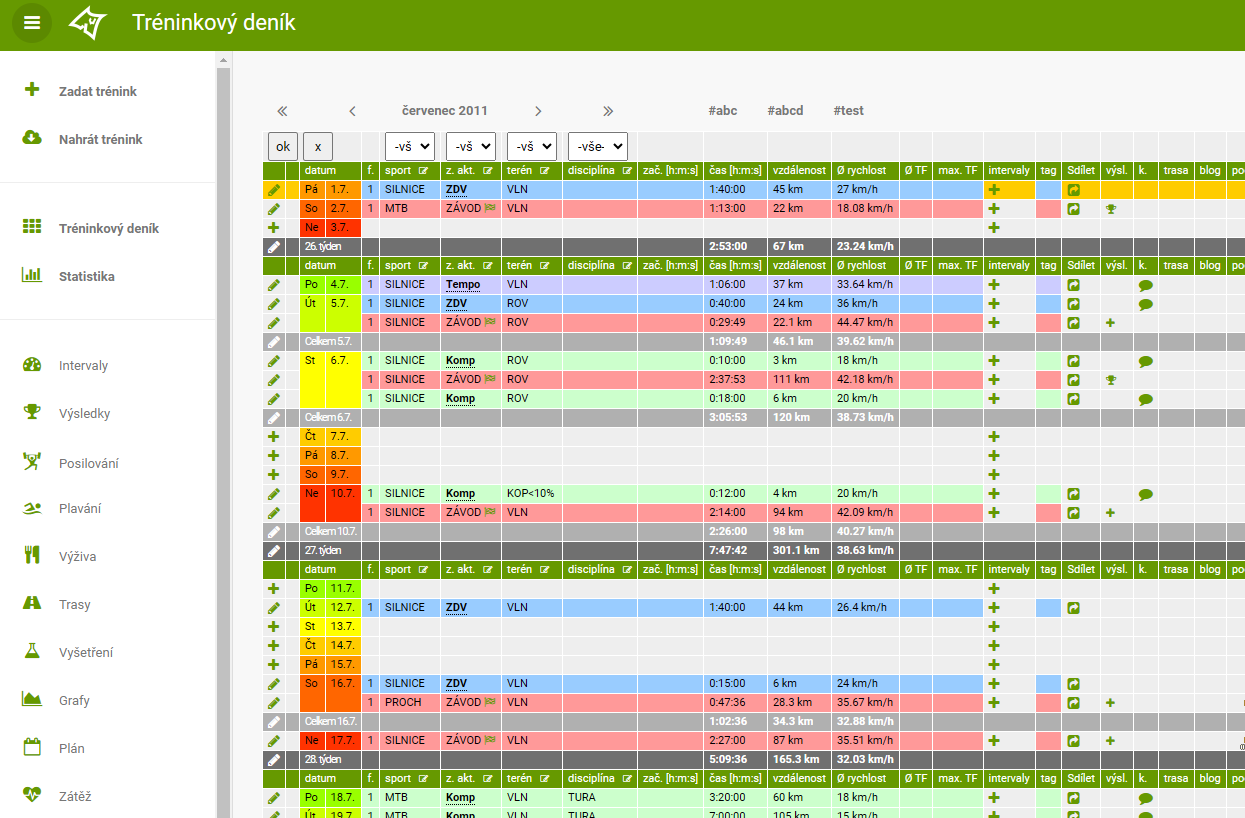
Task: Open the Výsledky sidebar section
Action: click(85, 413)
